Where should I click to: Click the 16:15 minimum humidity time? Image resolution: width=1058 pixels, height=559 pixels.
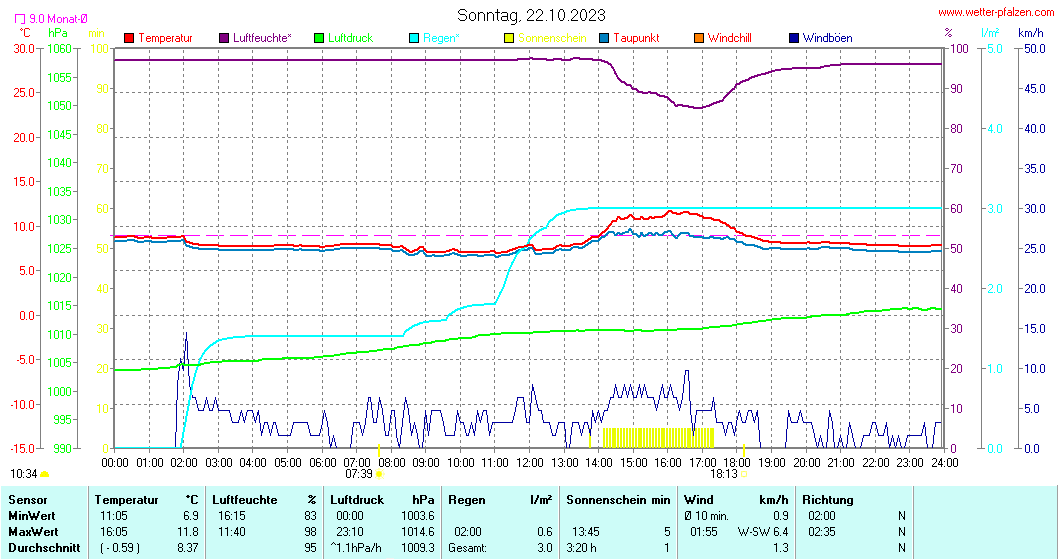click(x=231, y=516)
